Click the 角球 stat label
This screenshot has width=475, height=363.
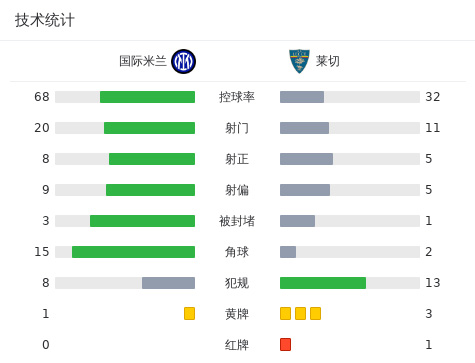pos(237,252)
